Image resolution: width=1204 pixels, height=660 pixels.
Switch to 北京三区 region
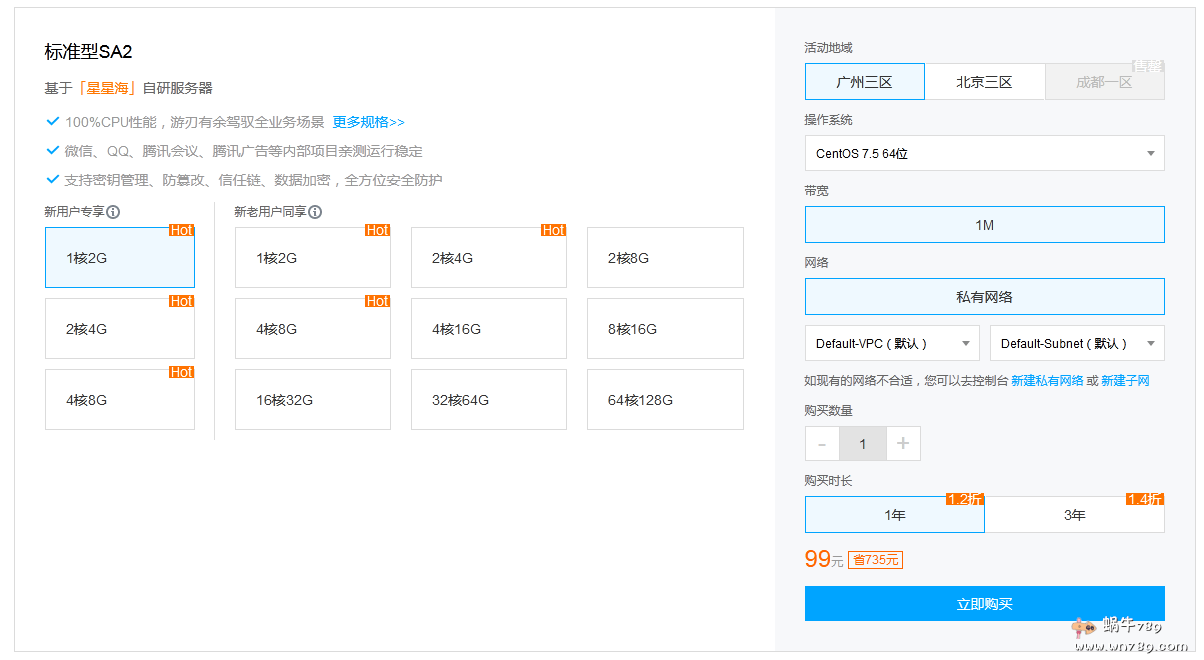[x=984, y=82]
